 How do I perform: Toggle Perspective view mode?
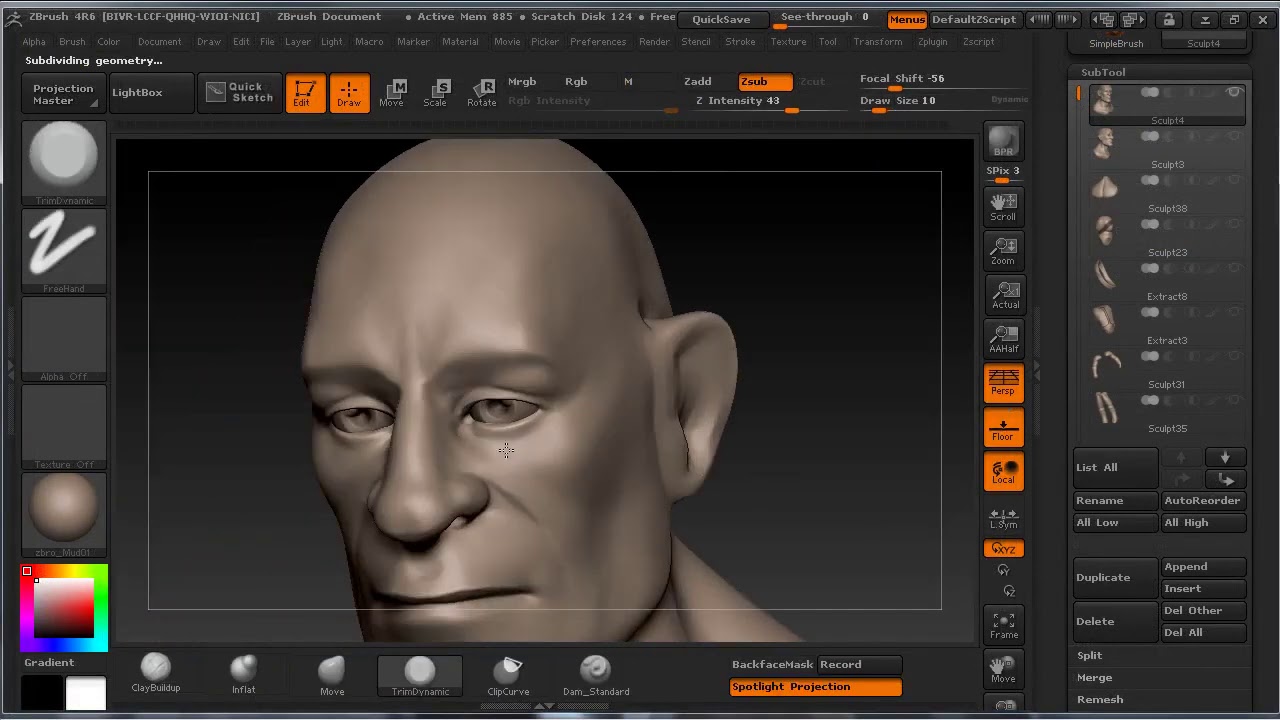point(1003,383)
